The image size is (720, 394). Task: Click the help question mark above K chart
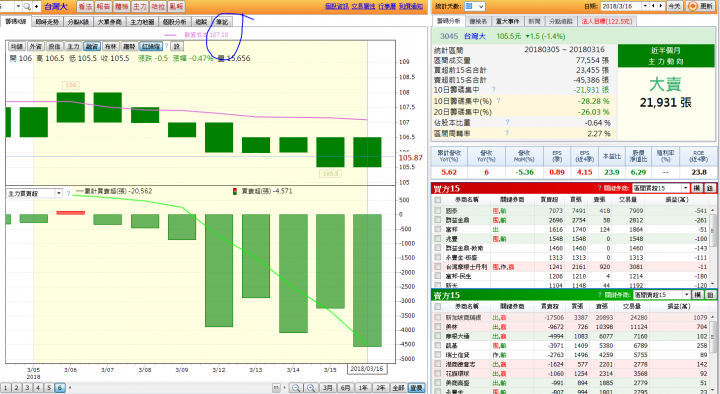point(167,46)
